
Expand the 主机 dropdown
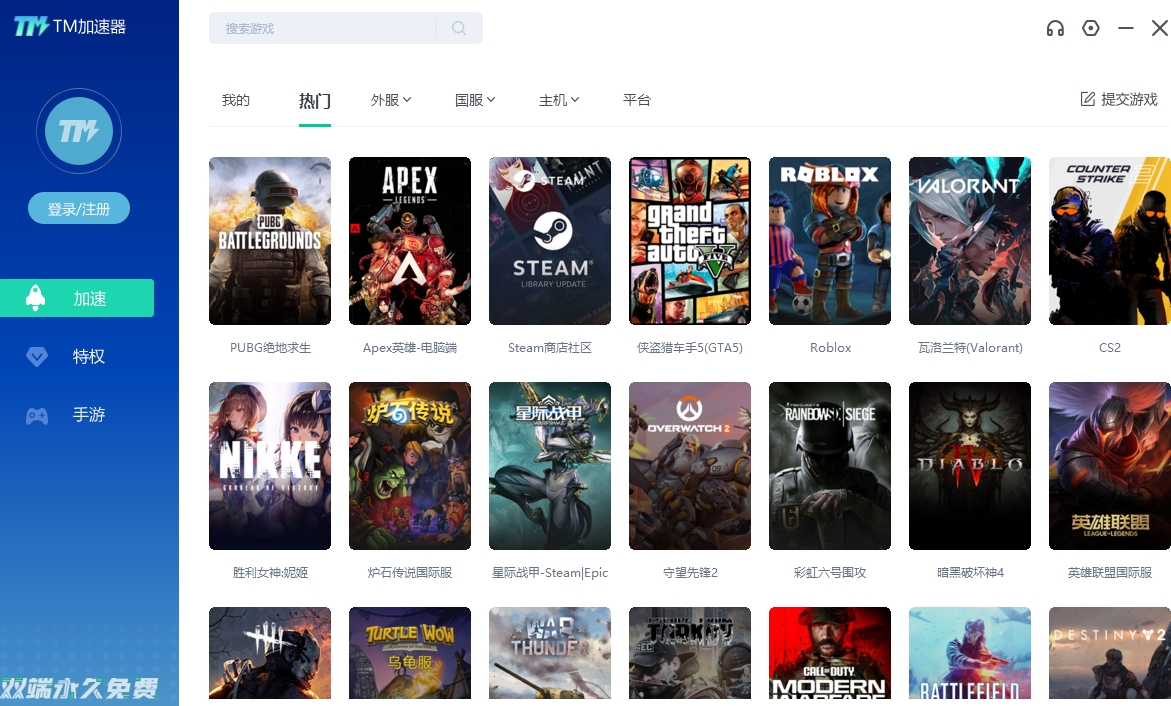[559, 100]
